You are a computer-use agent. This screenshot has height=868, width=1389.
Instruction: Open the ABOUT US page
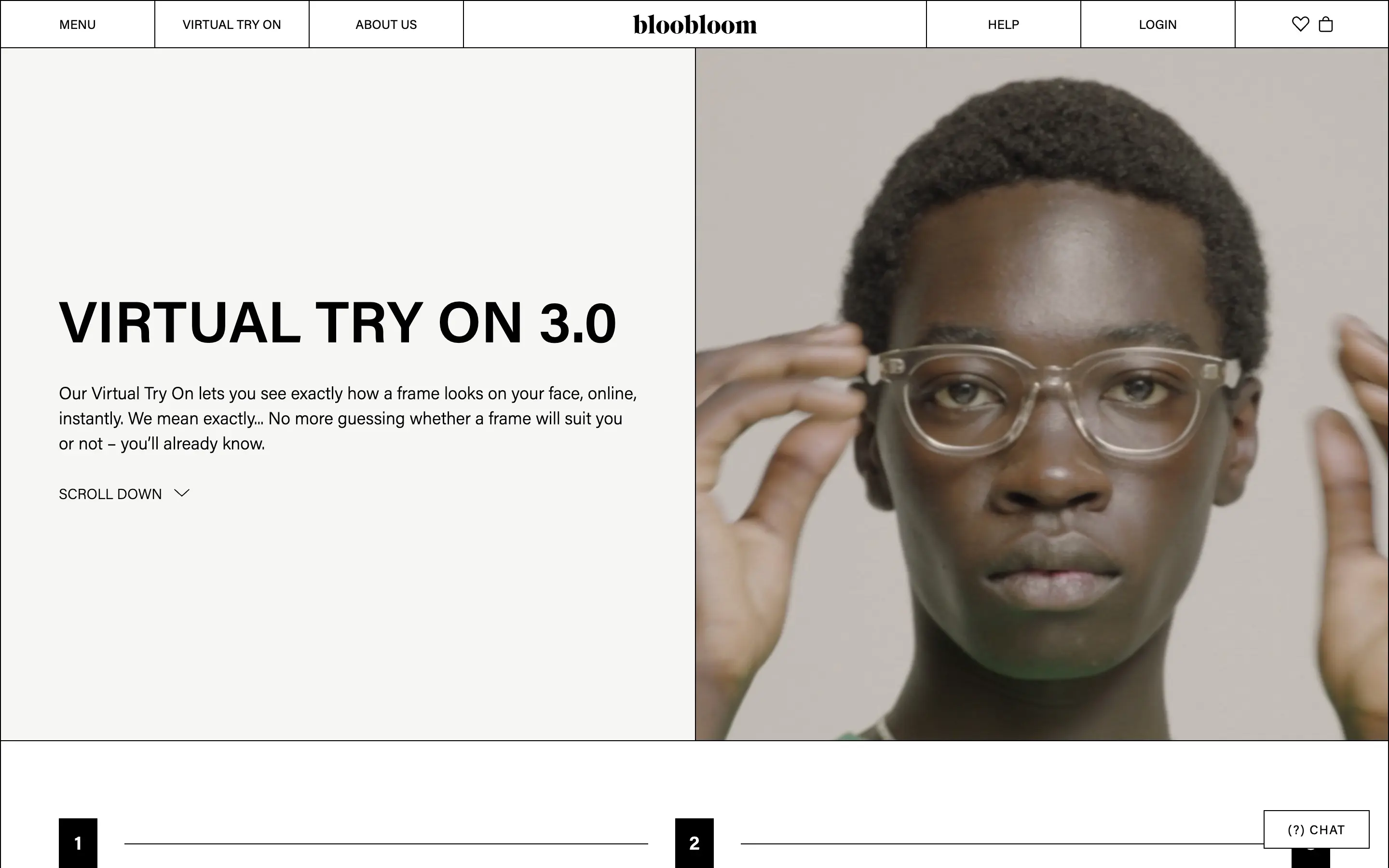point(386,25)
